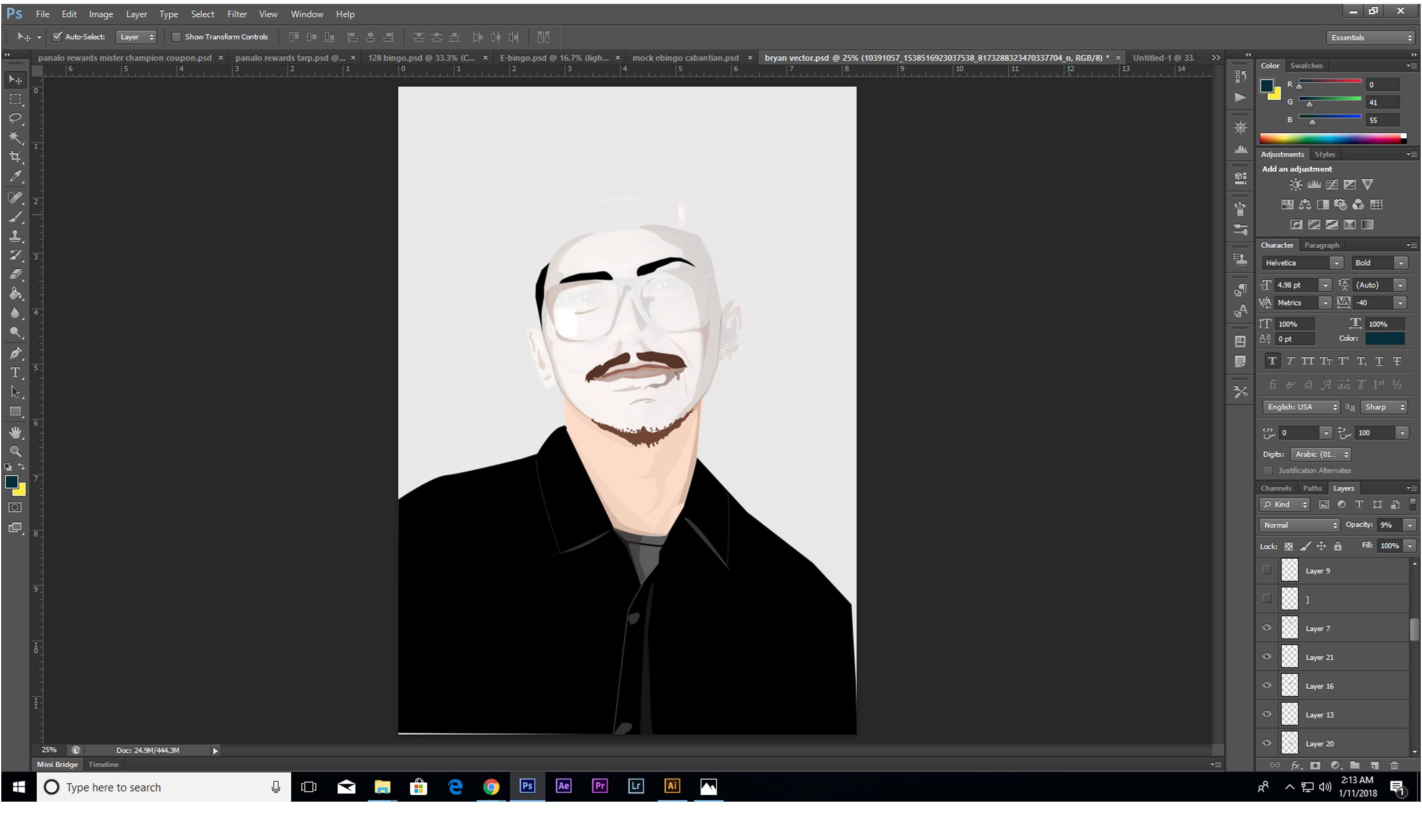The image size is (1422, 840).
Task: Show Layer 9 visibility
Action: click(x=1267, y=570)
